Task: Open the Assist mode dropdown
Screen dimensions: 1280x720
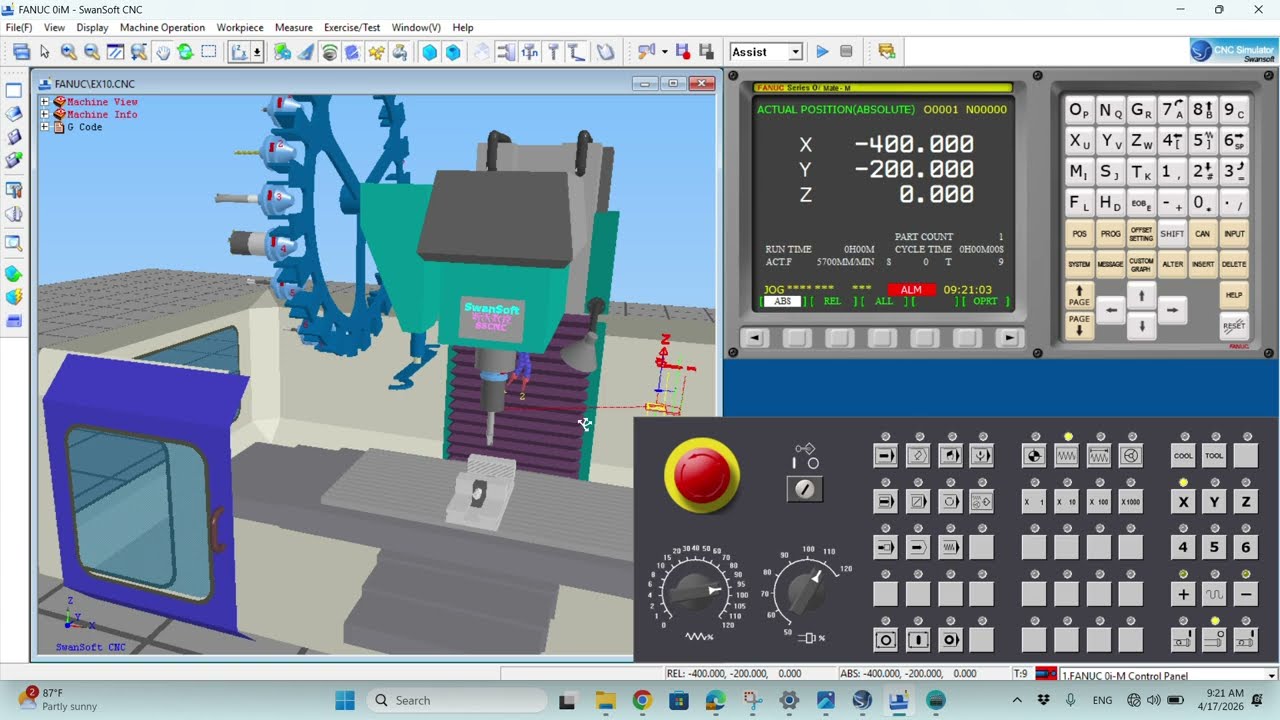Action: pos(795,52)
